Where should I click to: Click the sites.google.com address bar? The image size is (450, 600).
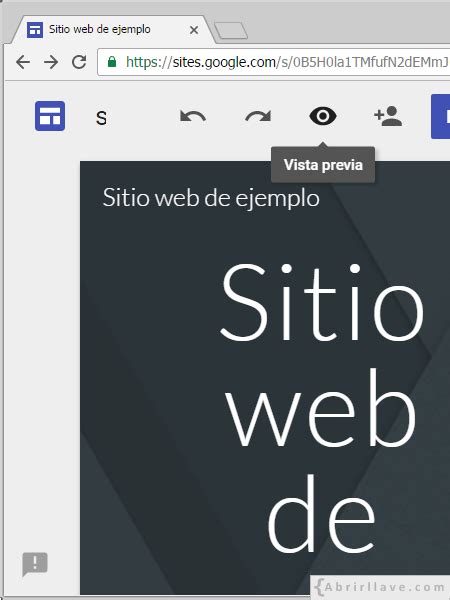click(274, 62)
